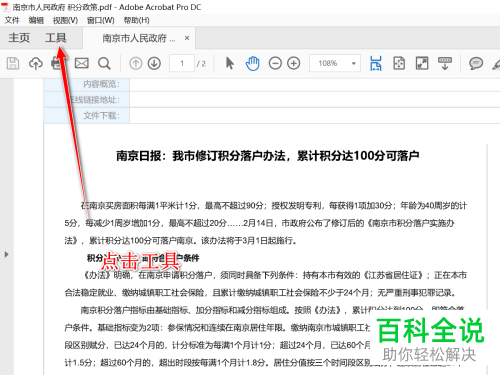Choose the selection arrow cursor tool
The image size is (500, 375).
pos(230,63)
